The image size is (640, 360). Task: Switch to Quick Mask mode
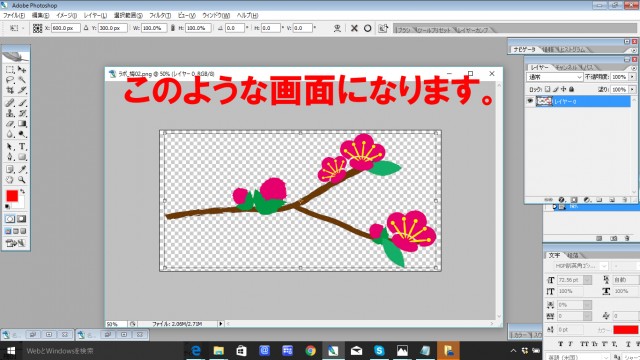click(22, 219)
